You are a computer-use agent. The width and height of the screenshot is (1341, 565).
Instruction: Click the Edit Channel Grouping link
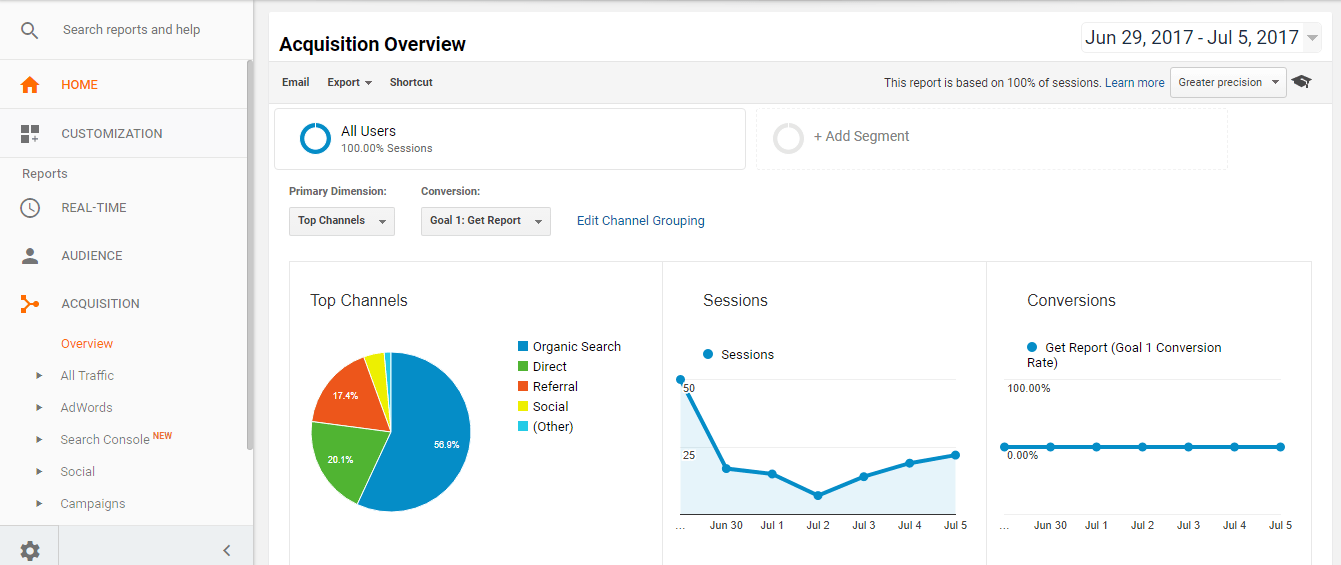640,221
